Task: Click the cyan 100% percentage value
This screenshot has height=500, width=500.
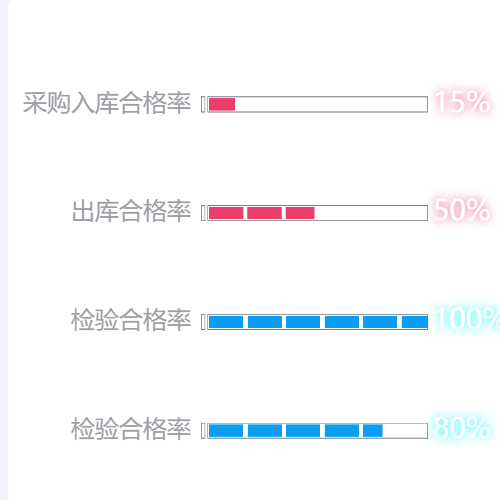Action: 467,319
